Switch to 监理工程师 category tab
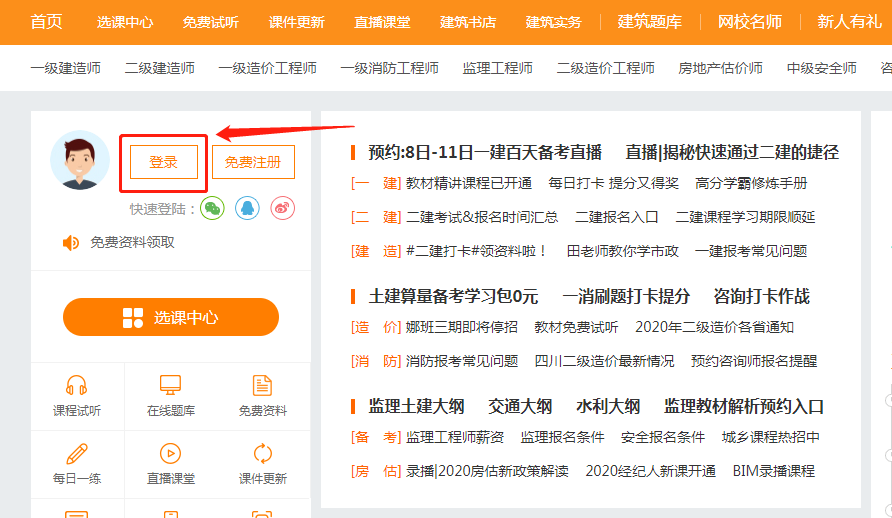This screenshot has width=892, height=518. (x=497, y=68)
